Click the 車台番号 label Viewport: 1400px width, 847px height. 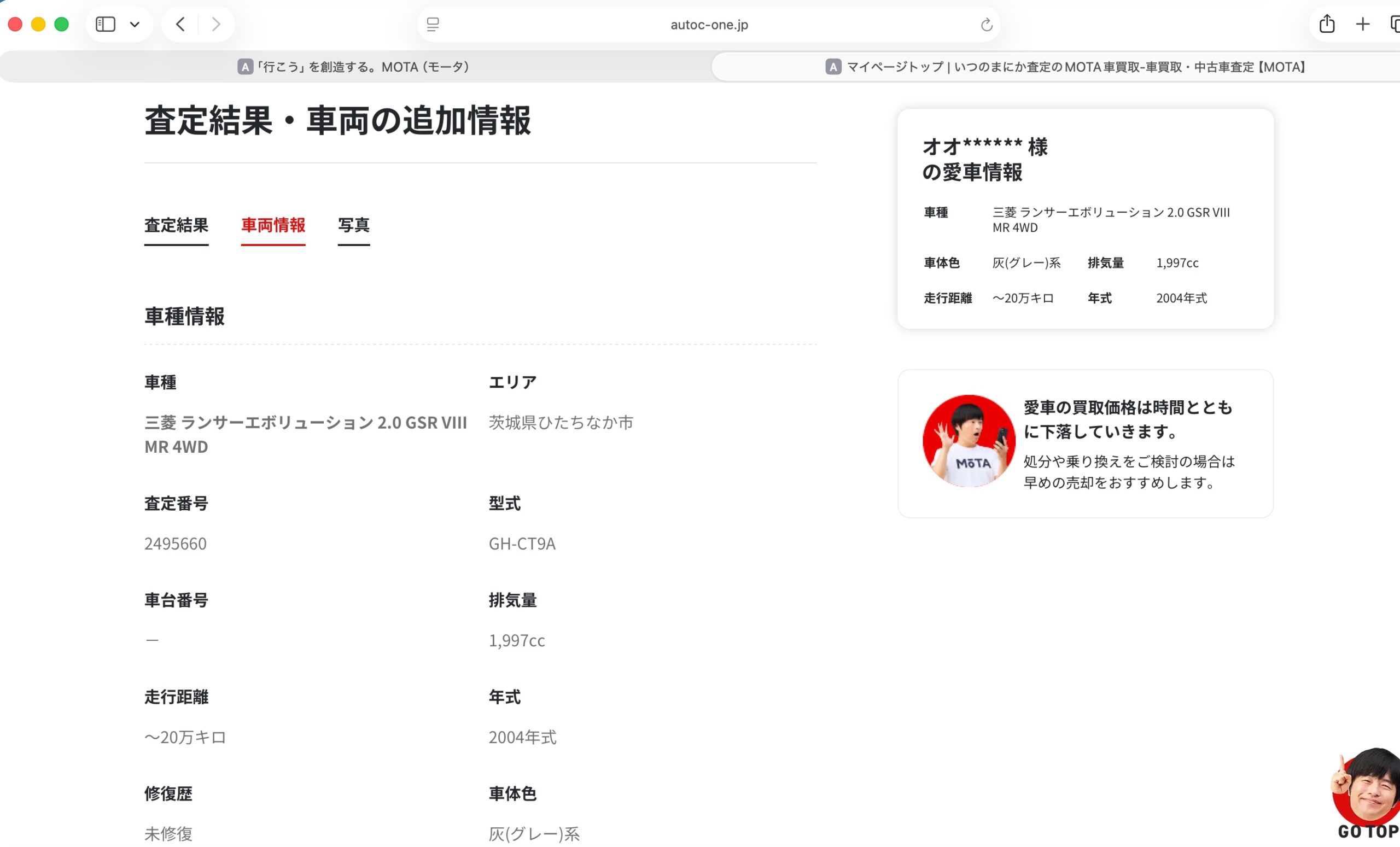coord(176,600)
